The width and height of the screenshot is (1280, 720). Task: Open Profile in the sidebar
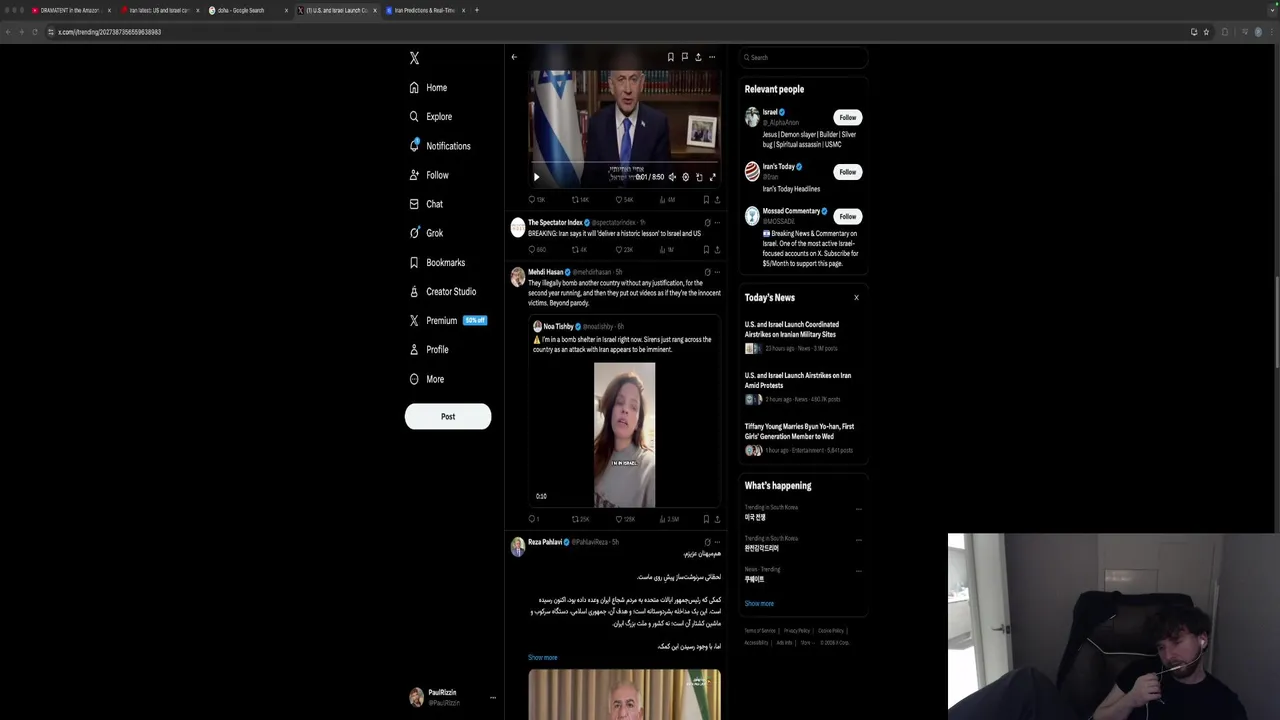click(429, 350)
